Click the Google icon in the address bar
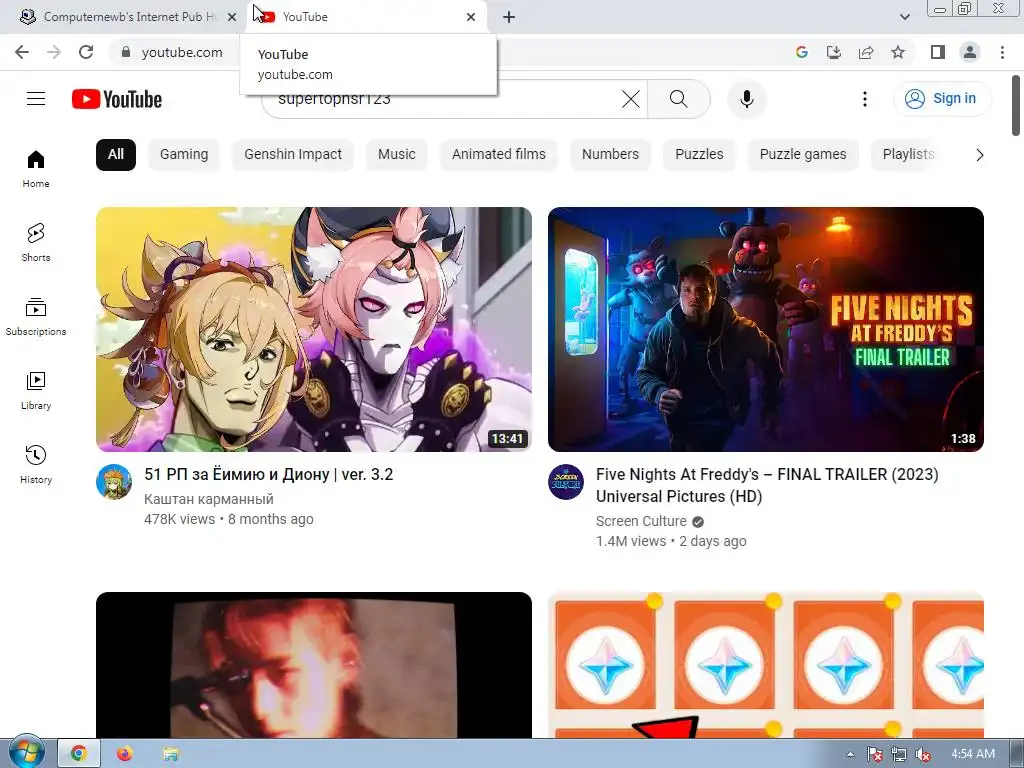The width and height of the screenshot is (1024, 768). [802, 52]
